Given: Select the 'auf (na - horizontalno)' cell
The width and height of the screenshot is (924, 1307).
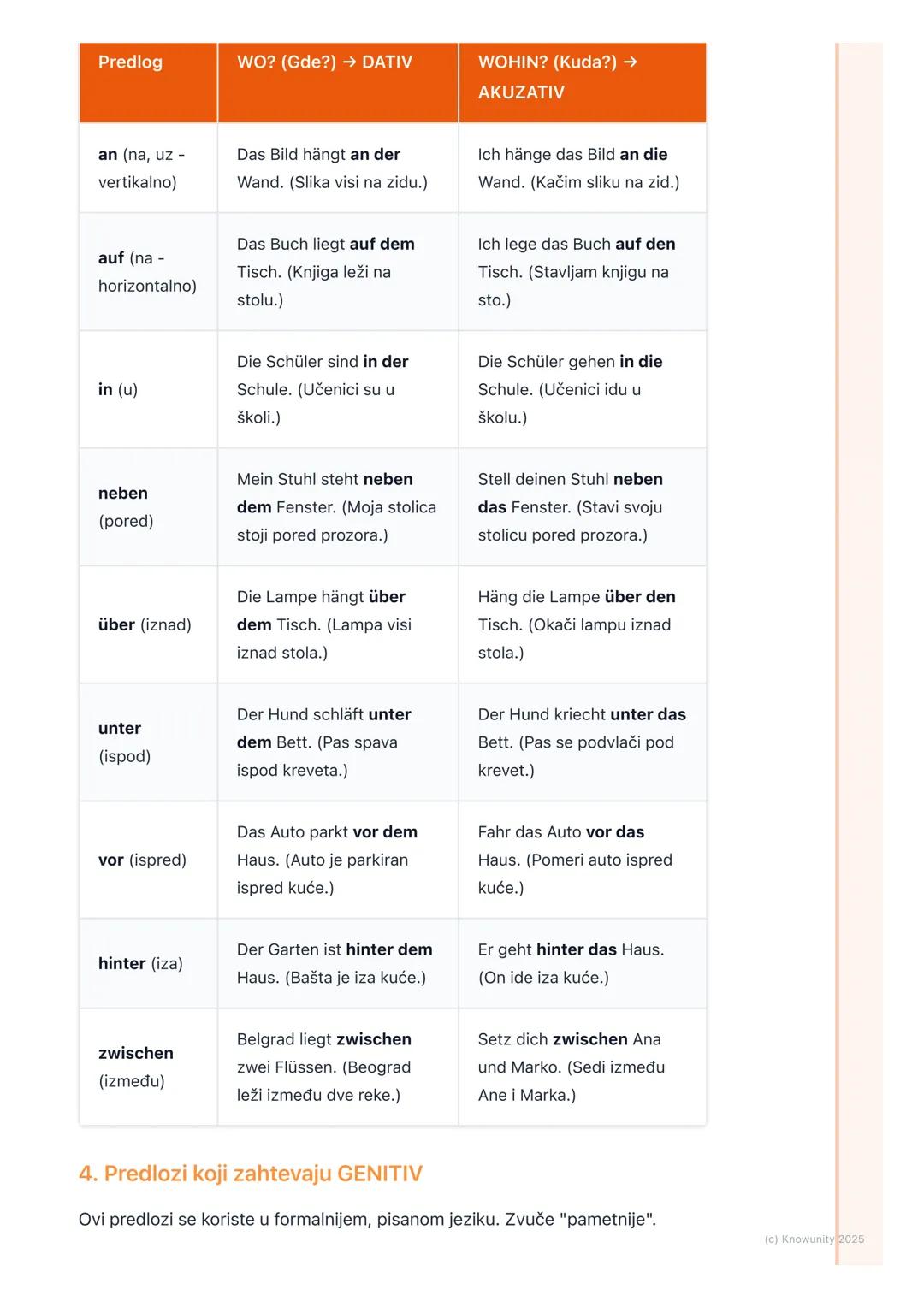Looking at the screenshot, I should click(147, 272).
